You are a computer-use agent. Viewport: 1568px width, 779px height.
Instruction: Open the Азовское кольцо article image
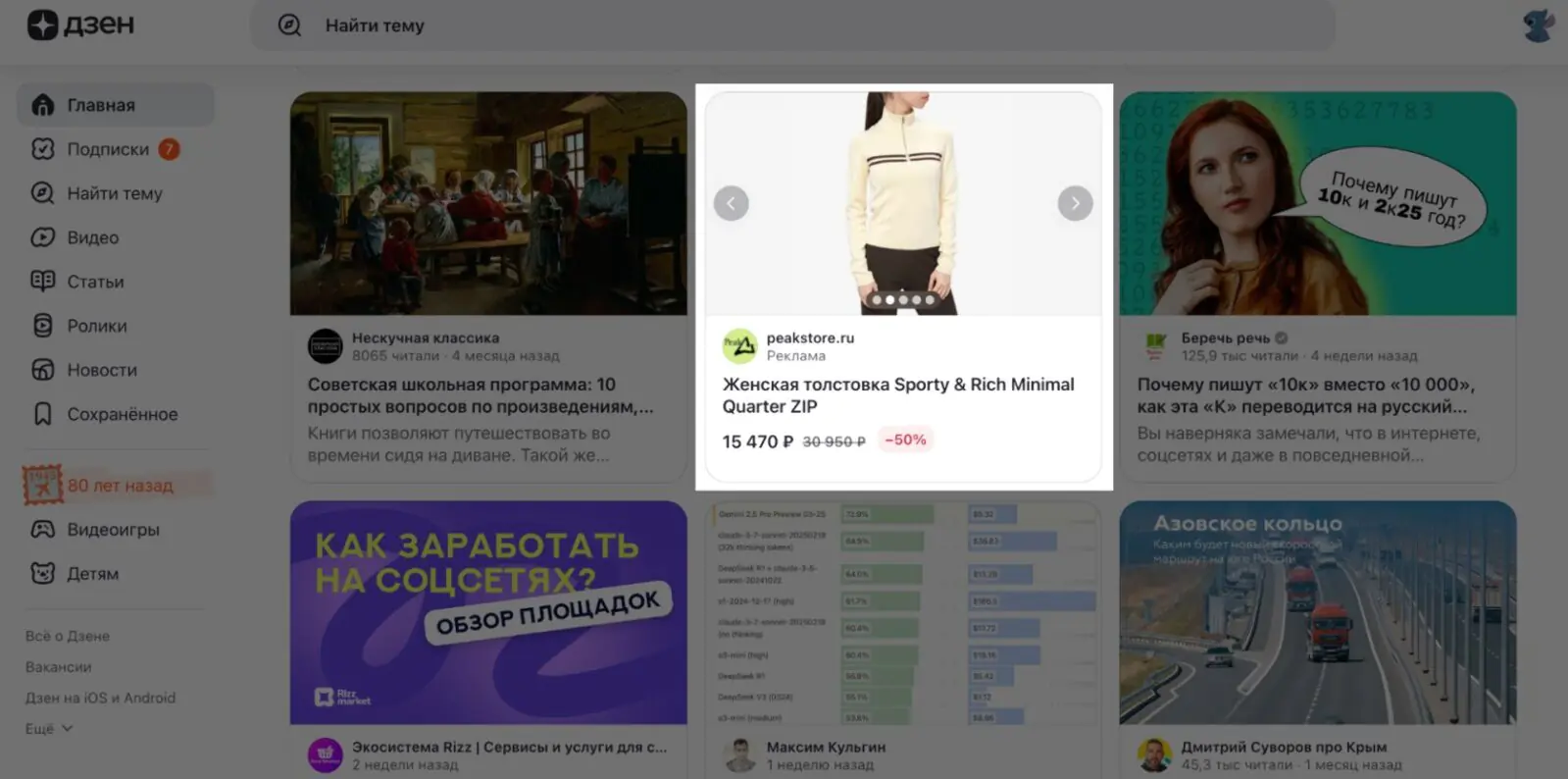tap(1318, 612)
